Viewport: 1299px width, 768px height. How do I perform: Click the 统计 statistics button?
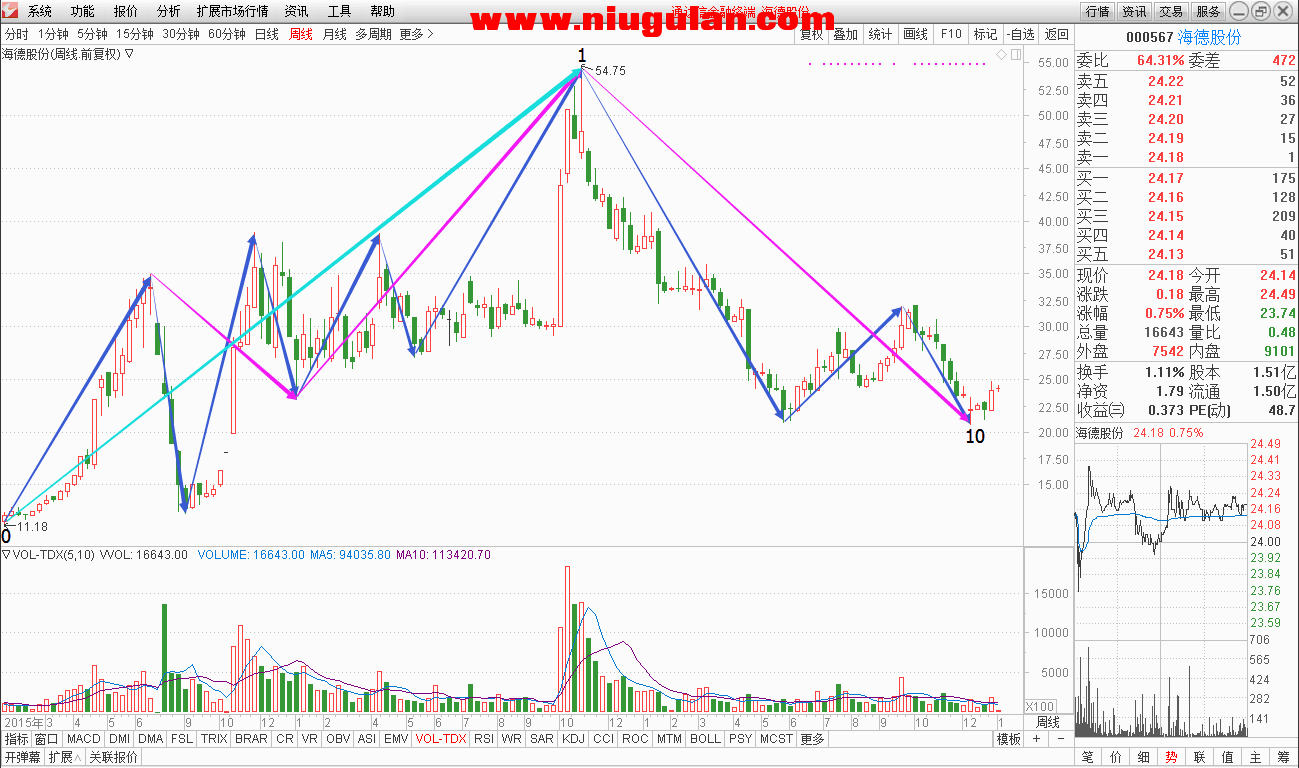coord(880,34)
